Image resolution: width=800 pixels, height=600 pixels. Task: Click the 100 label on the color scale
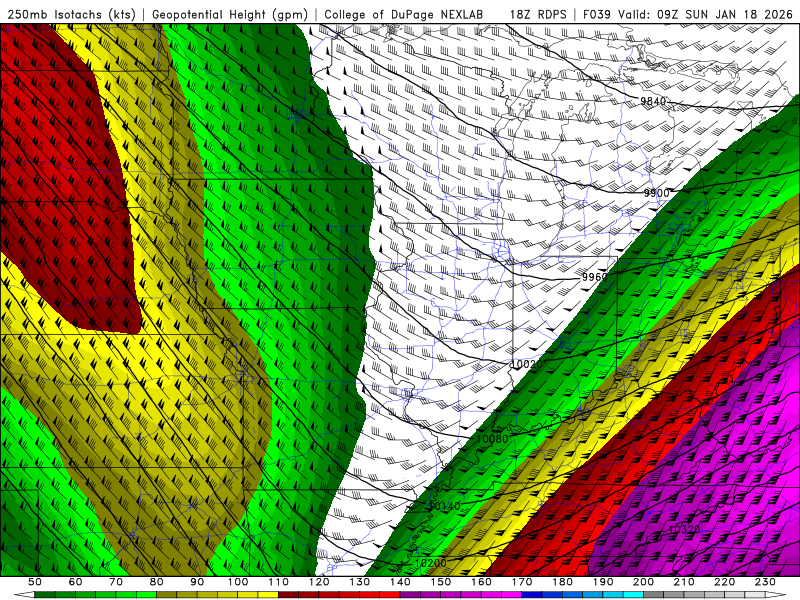pyautogui.click(x=238, y=582)
